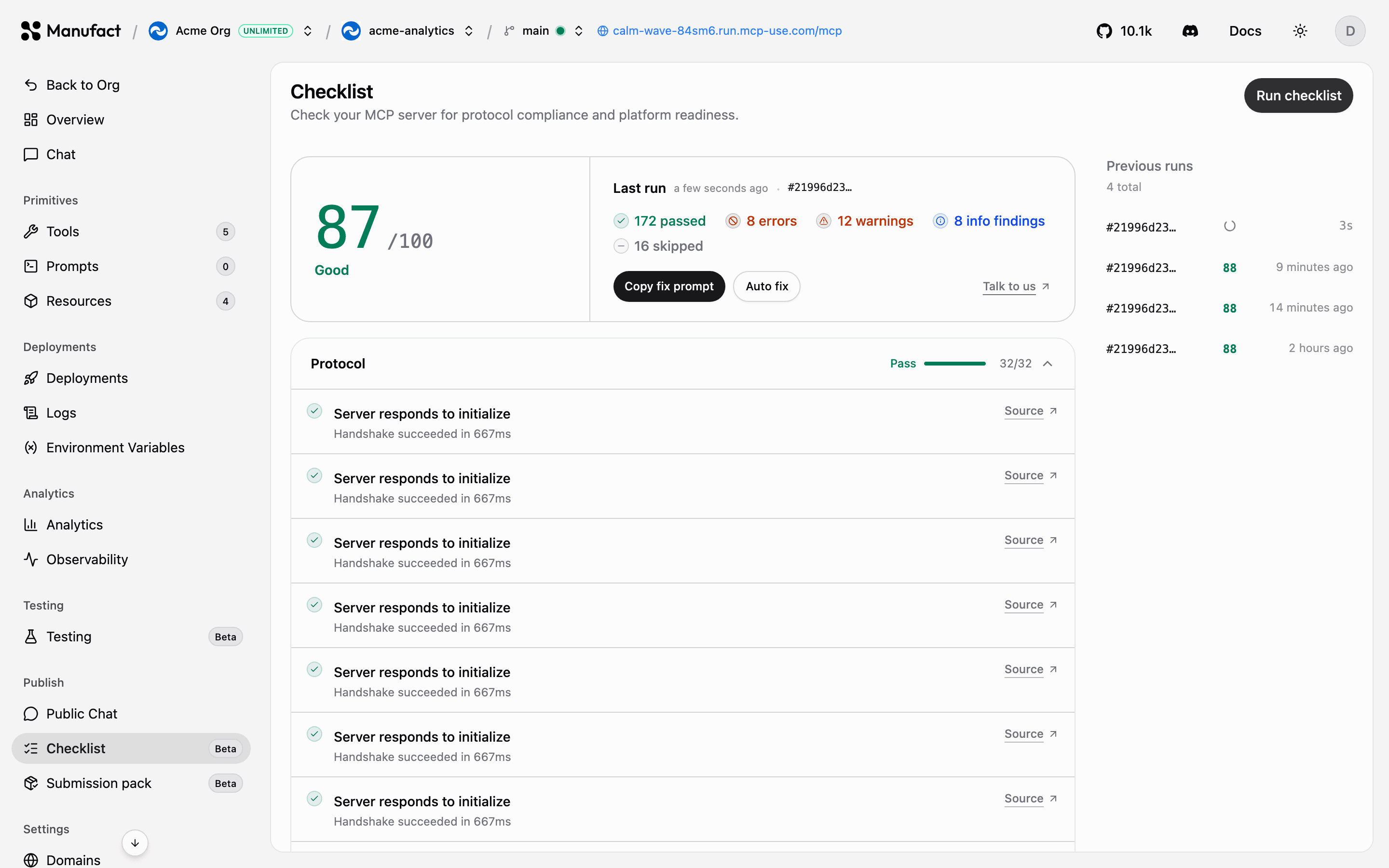The height and width of the screenshot is (868, 1389).
Task: Click the 10.1k GitHub stars count
Action: click(1136, 31)
